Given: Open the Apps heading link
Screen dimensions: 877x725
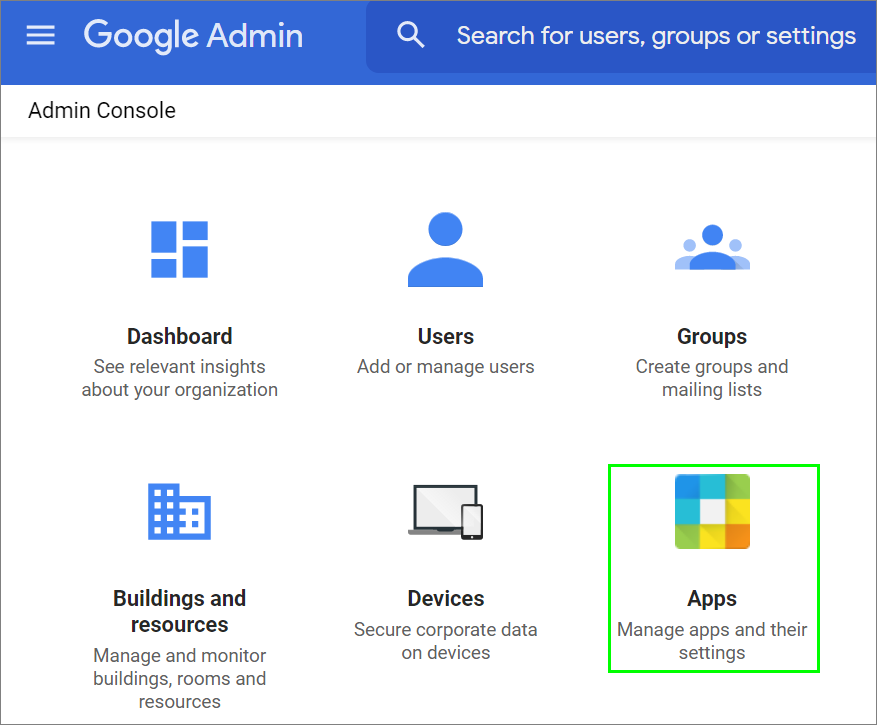Looking at the screenshot, I should click(712, 599).
